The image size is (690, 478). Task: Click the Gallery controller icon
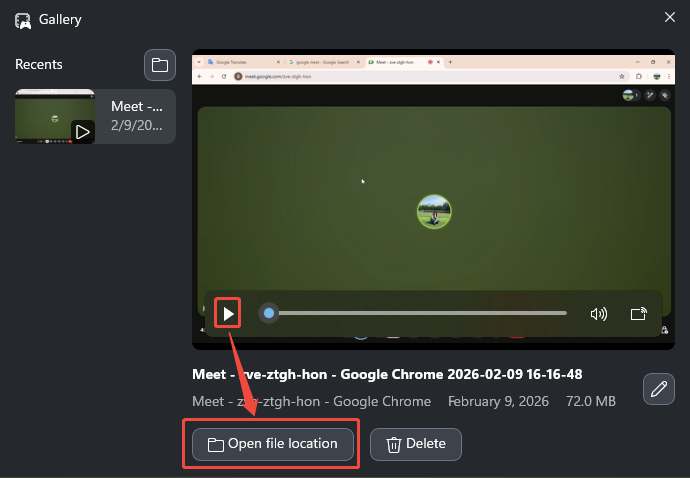(23, 20)
